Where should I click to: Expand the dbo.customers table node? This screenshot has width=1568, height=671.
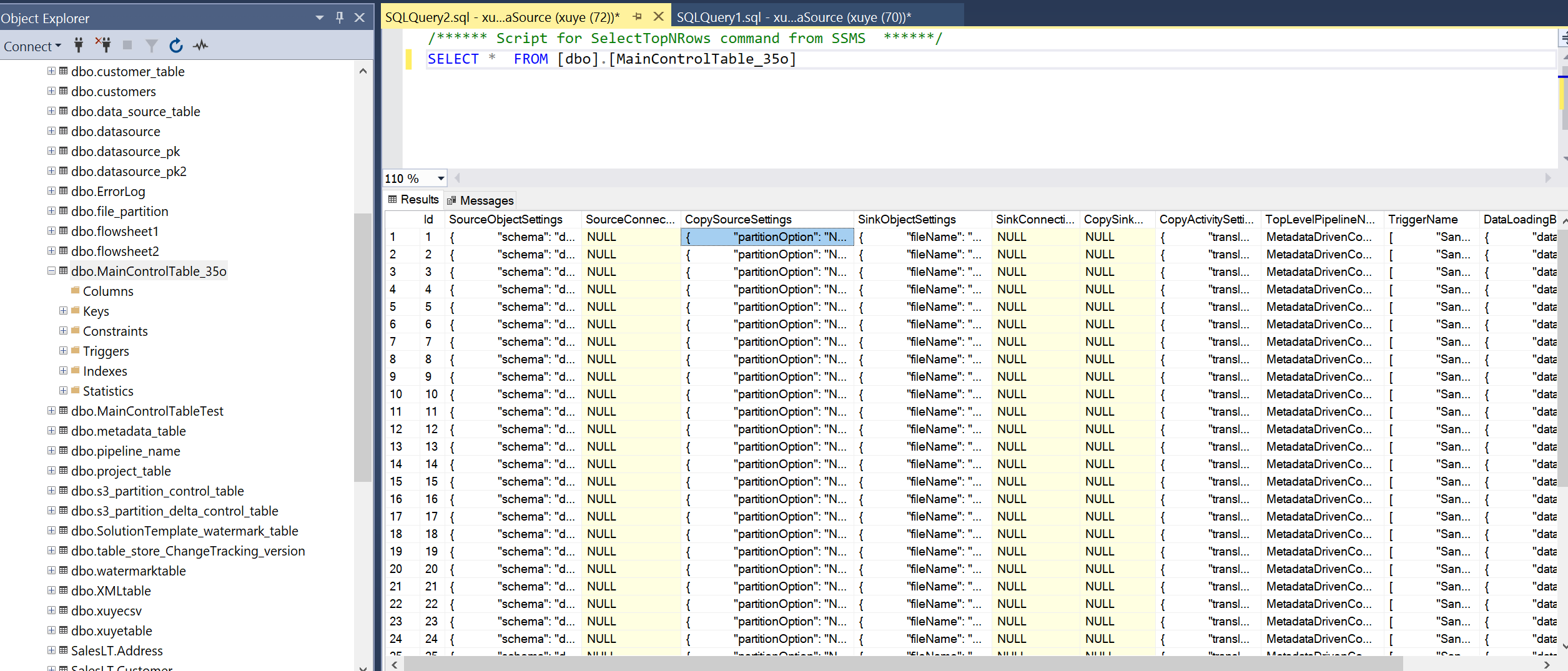click(51, 91)
